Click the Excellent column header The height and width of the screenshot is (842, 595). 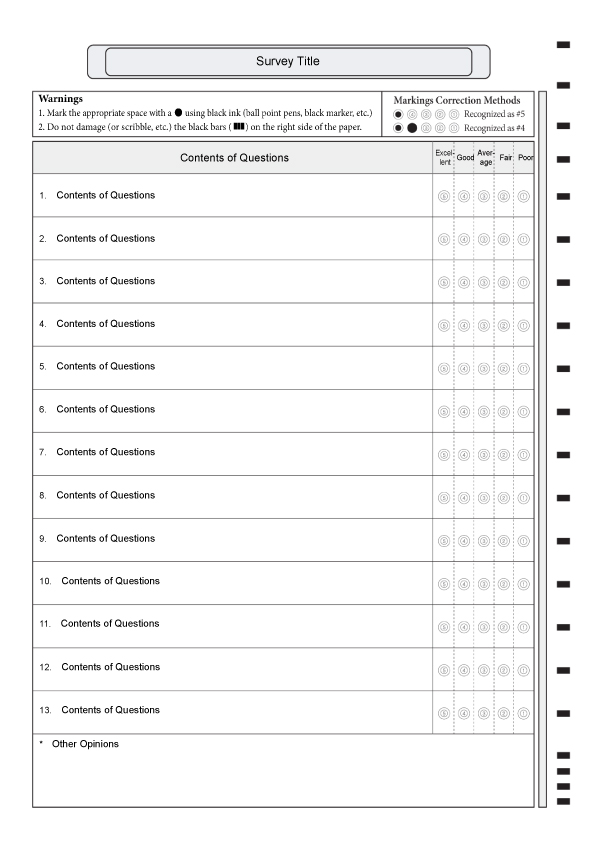(x=444, y=157)
